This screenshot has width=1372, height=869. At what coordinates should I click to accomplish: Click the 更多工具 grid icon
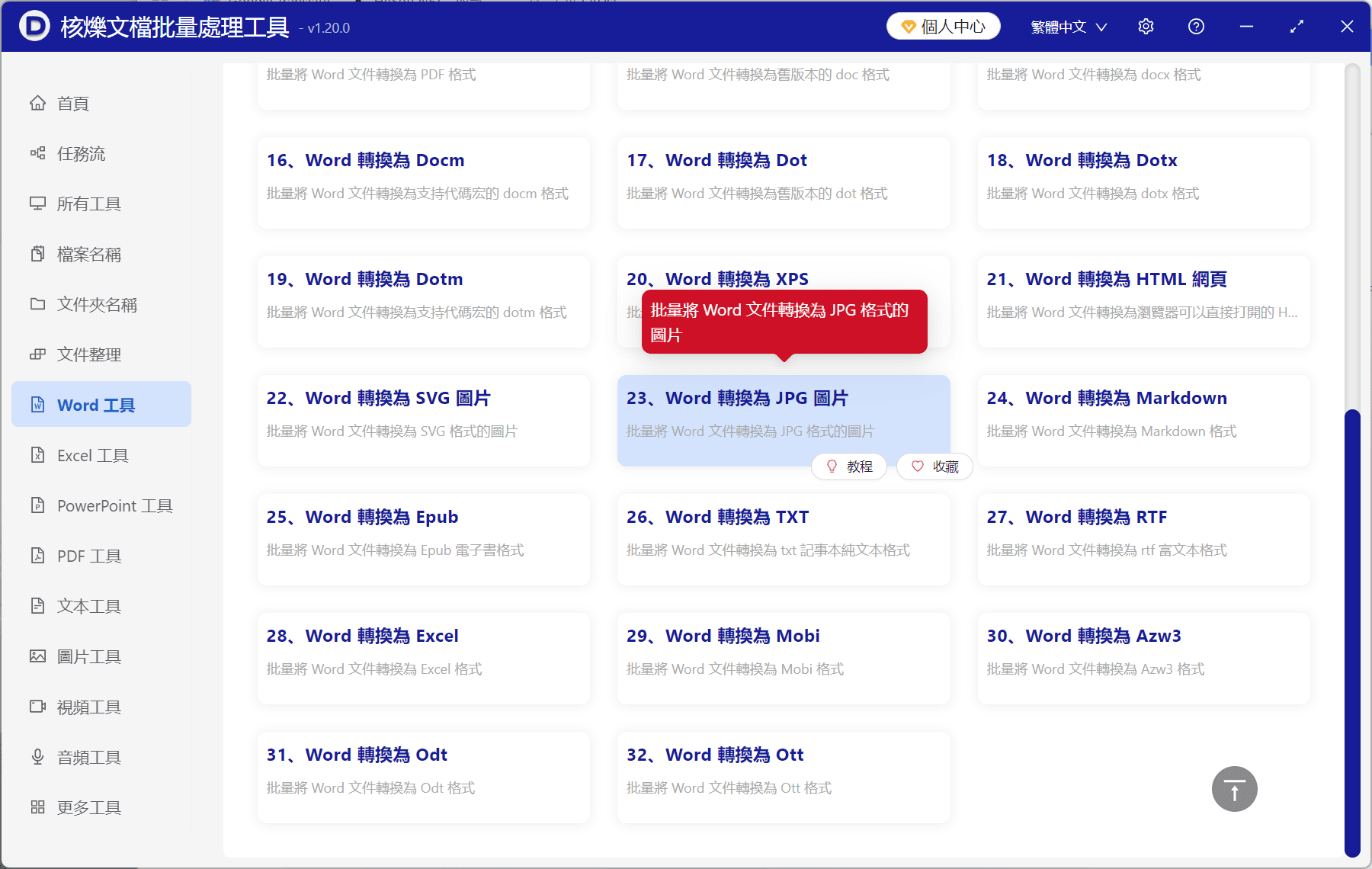click(37, 807)
